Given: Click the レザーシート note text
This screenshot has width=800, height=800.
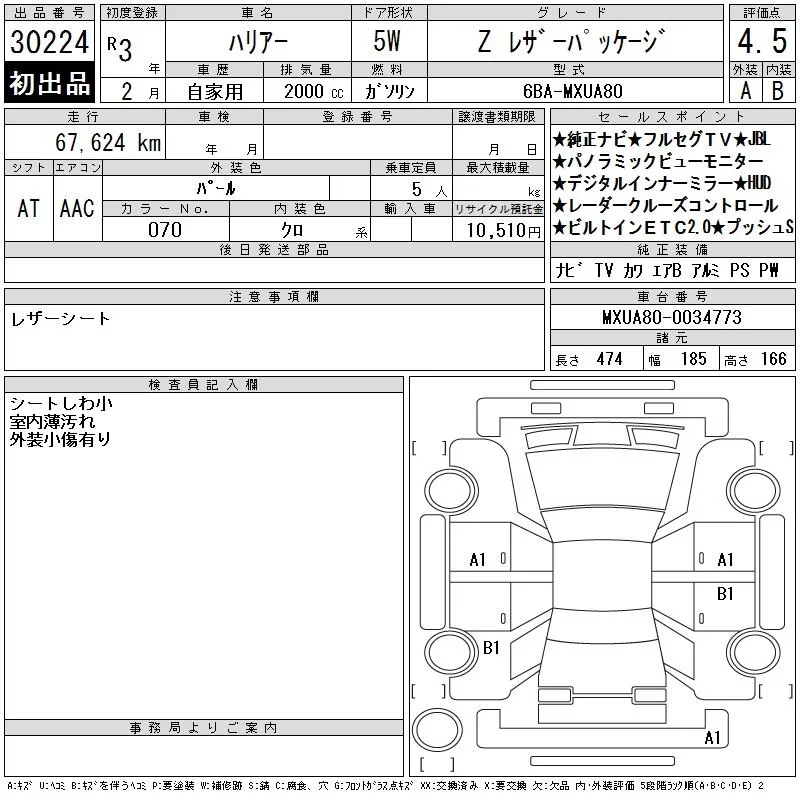Looking at the screenshot, I should 60,319.
